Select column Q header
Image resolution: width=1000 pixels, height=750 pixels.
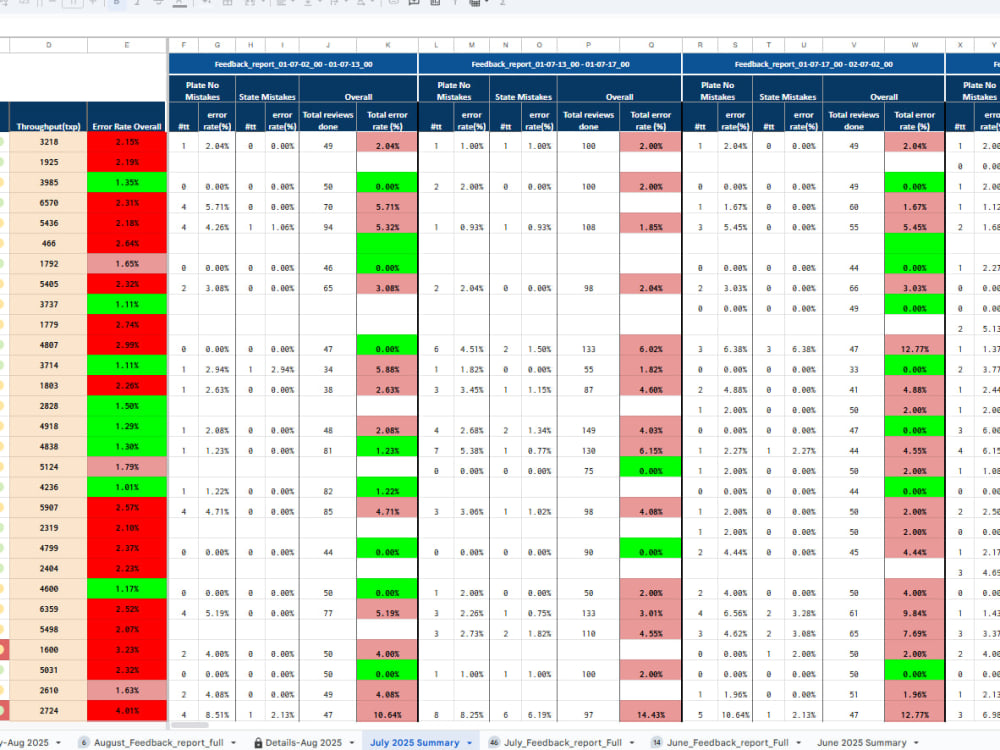pyautogui.click(x=651, y=45)
